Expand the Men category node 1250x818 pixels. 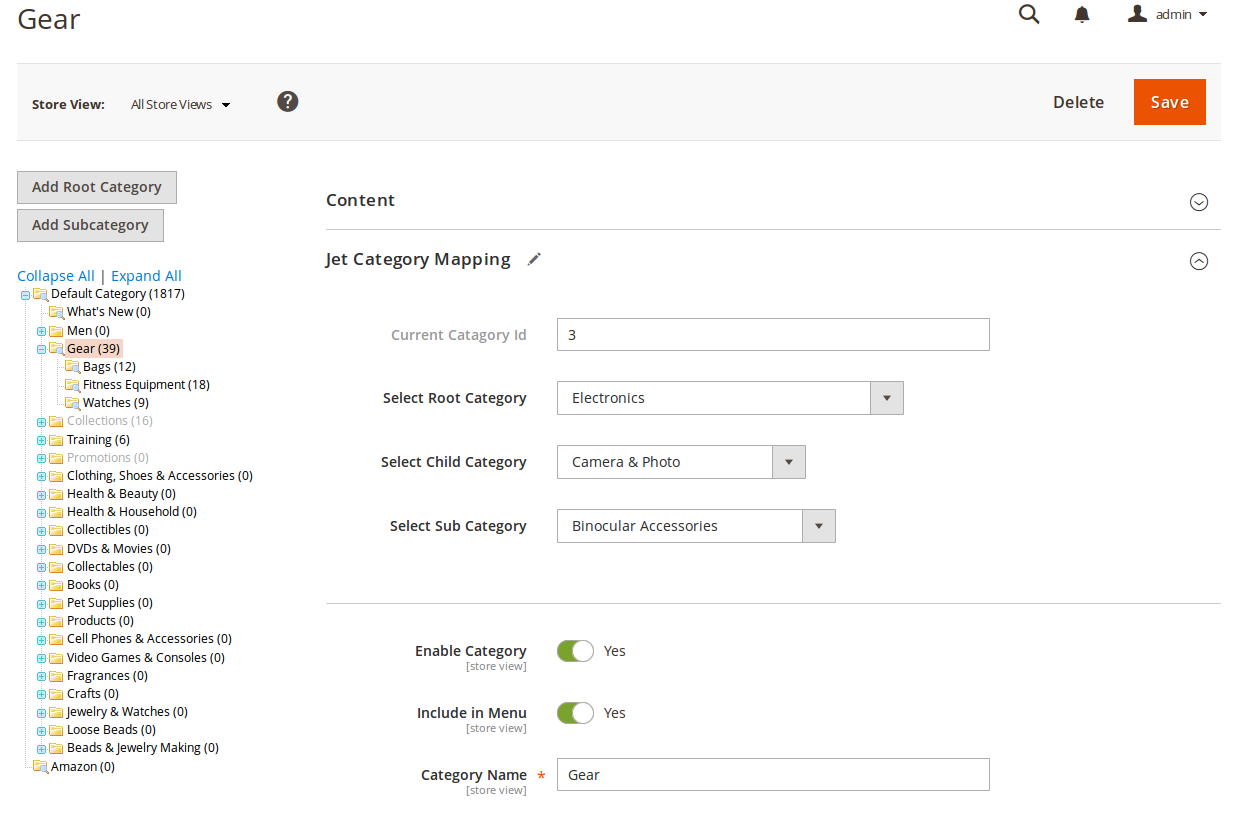pos(41,331)
